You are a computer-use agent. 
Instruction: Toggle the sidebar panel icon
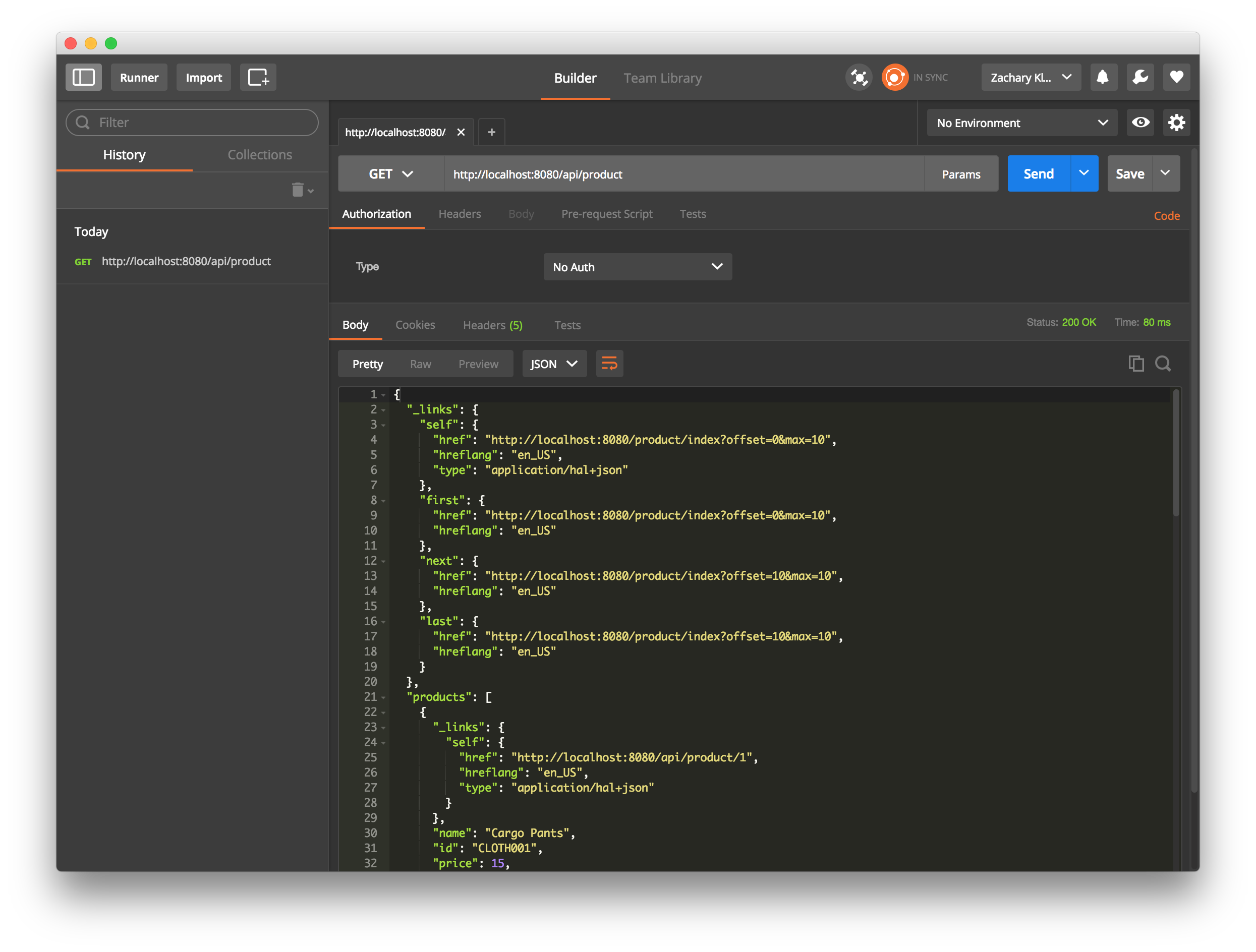click(x=83, y=77)
